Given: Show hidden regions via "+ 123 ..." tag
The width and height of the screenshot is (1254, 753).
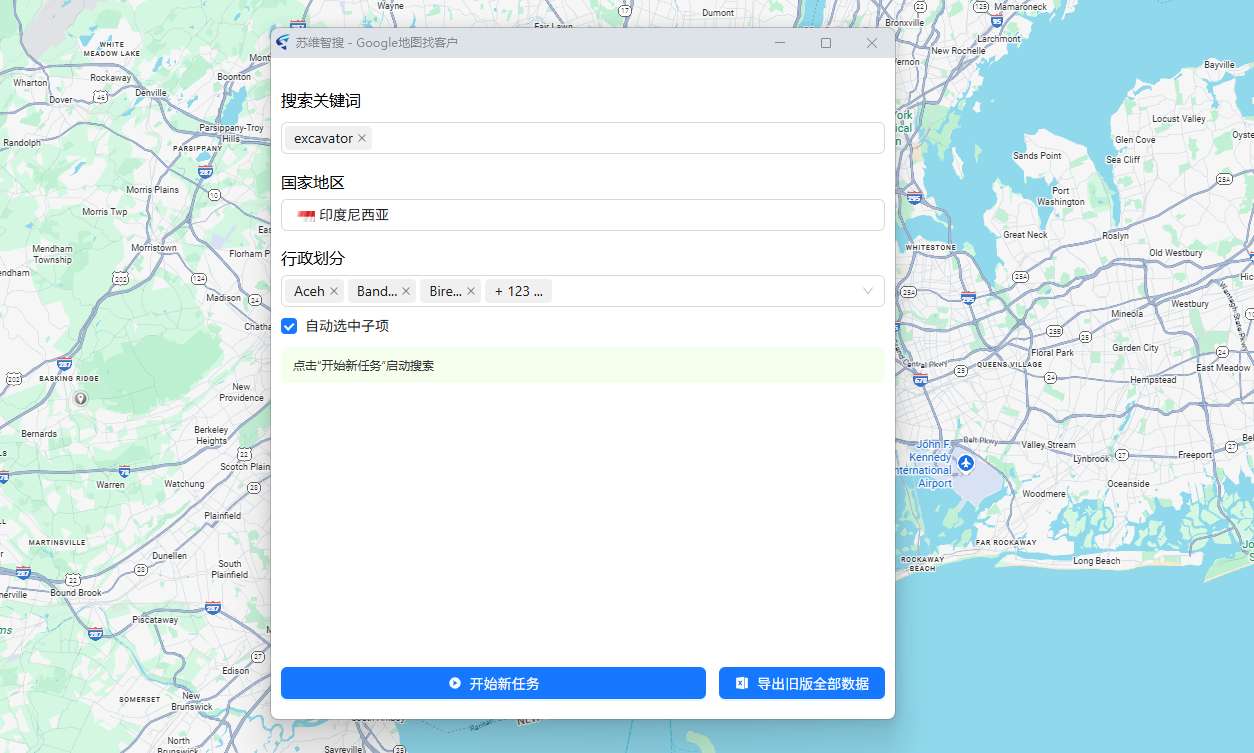Looking at the screenshot, I should coord(518,292).
